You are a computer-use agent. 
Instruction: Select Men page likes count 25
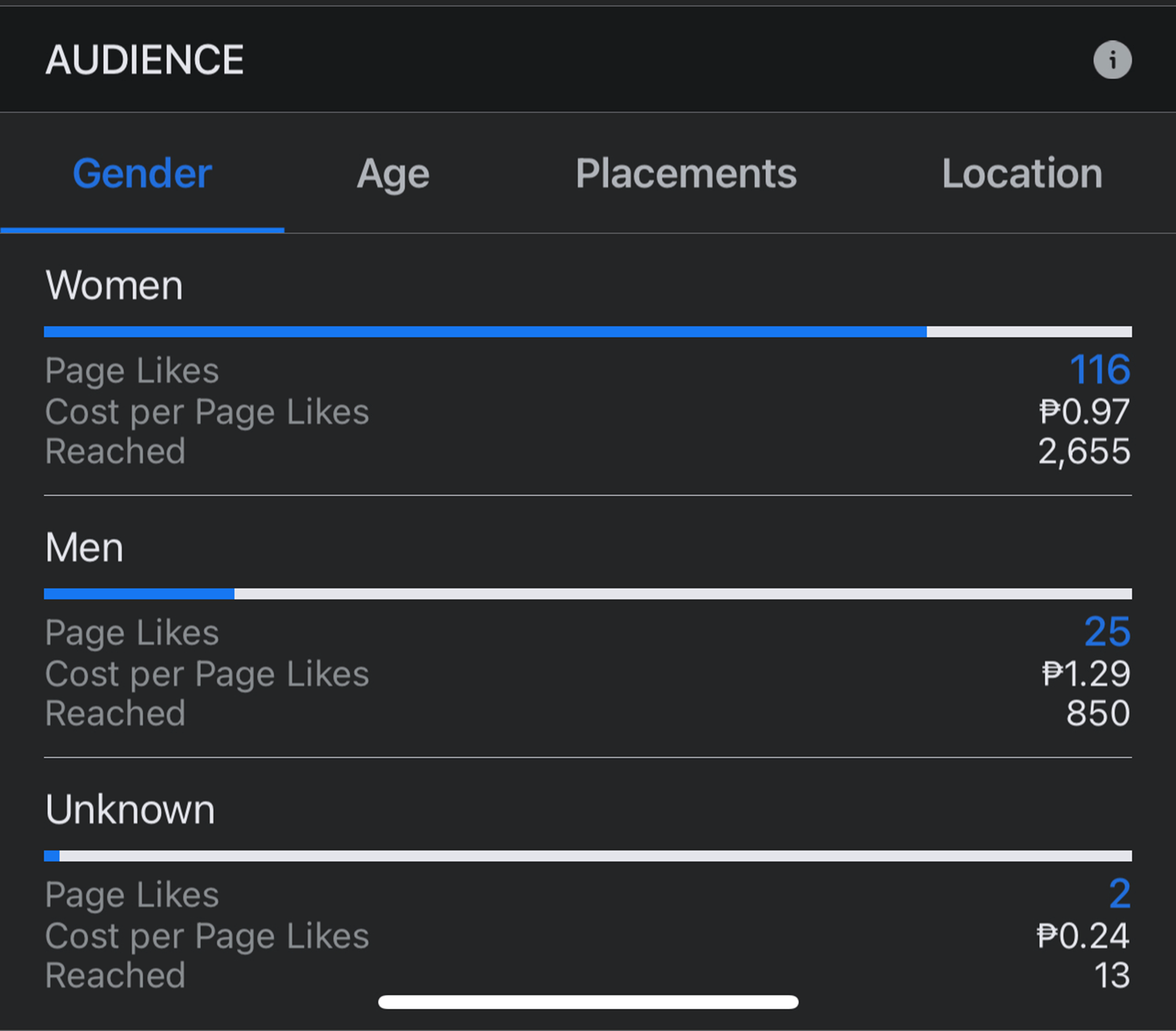1107,632
